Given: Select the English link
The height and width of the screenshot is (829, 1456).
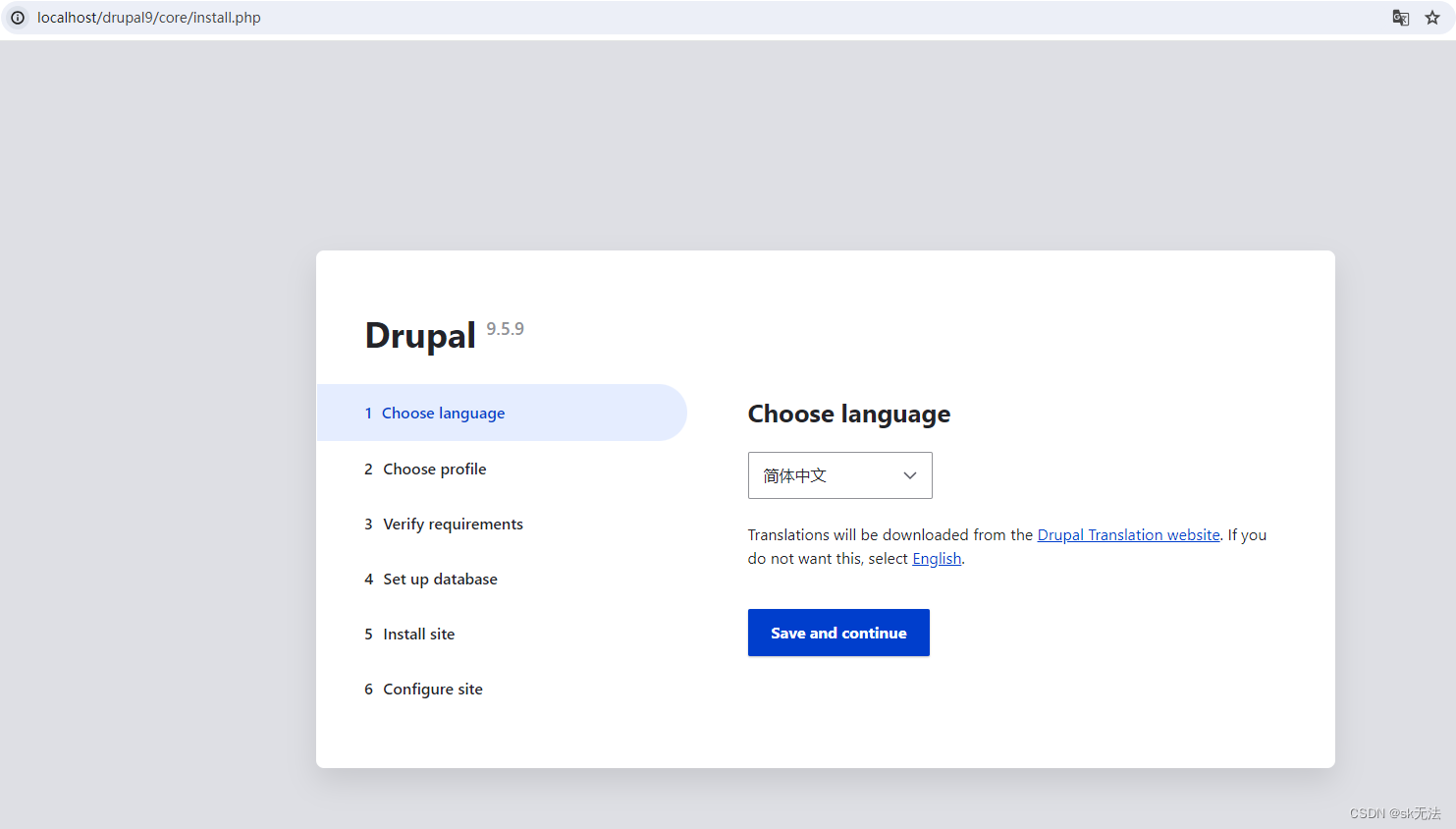Looking at the screenshot, I should (x=937, y=558).
